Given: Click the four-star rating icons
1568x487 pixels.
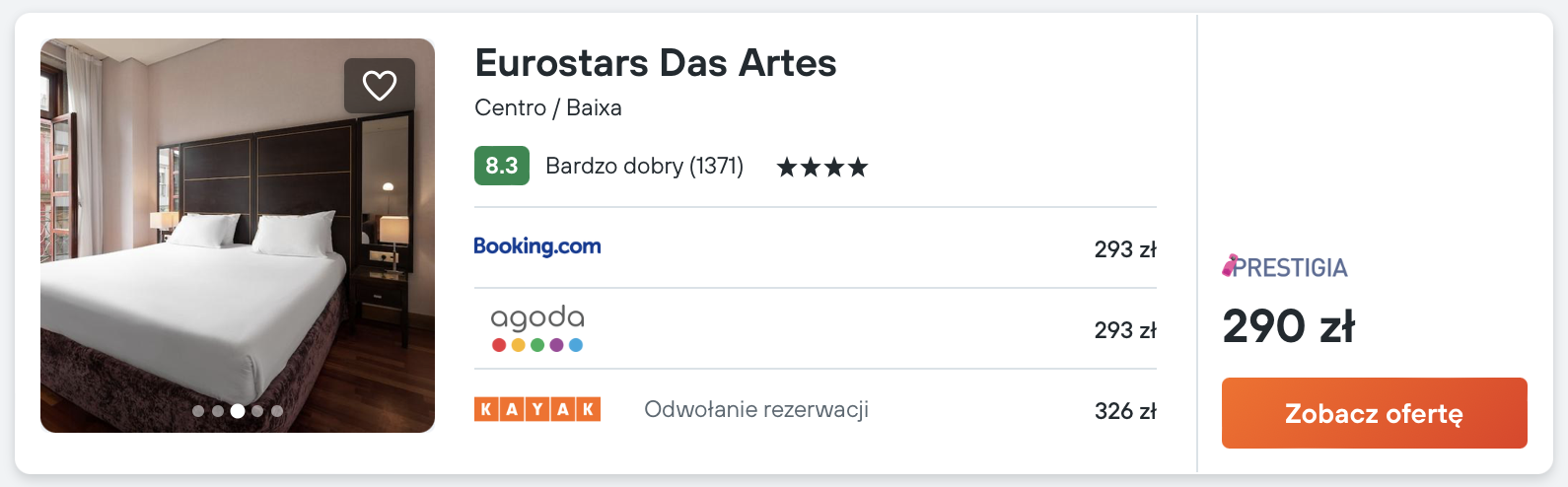Looking at the screenshot, I should tap(822, 167).
